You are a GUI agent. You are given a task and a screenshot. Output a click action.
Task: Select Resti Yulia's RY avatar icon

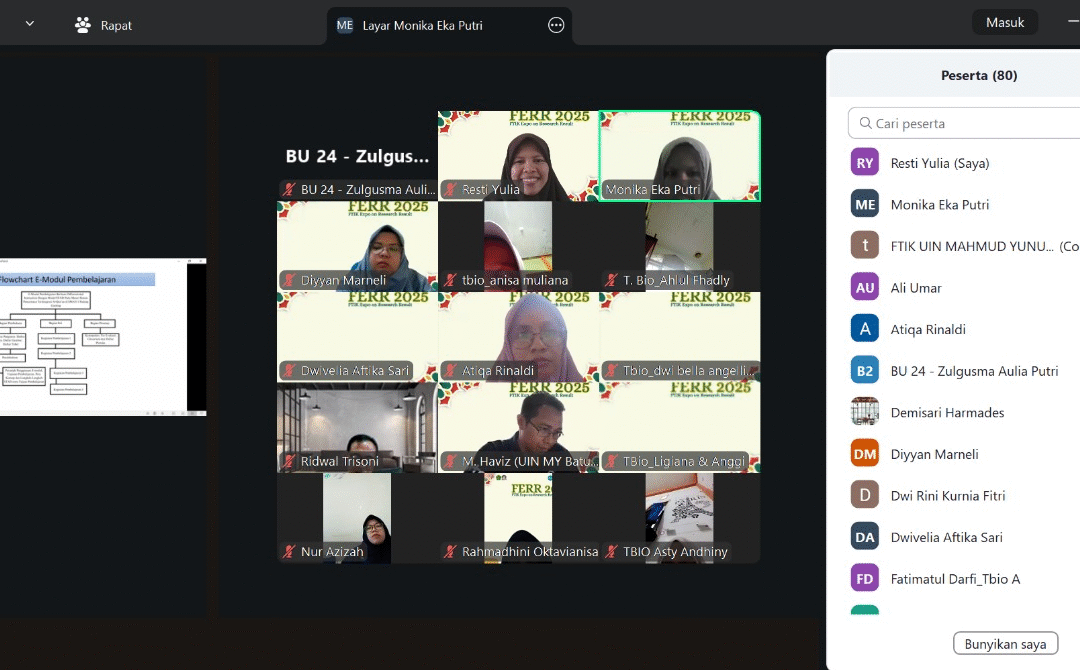pos(865,163)
